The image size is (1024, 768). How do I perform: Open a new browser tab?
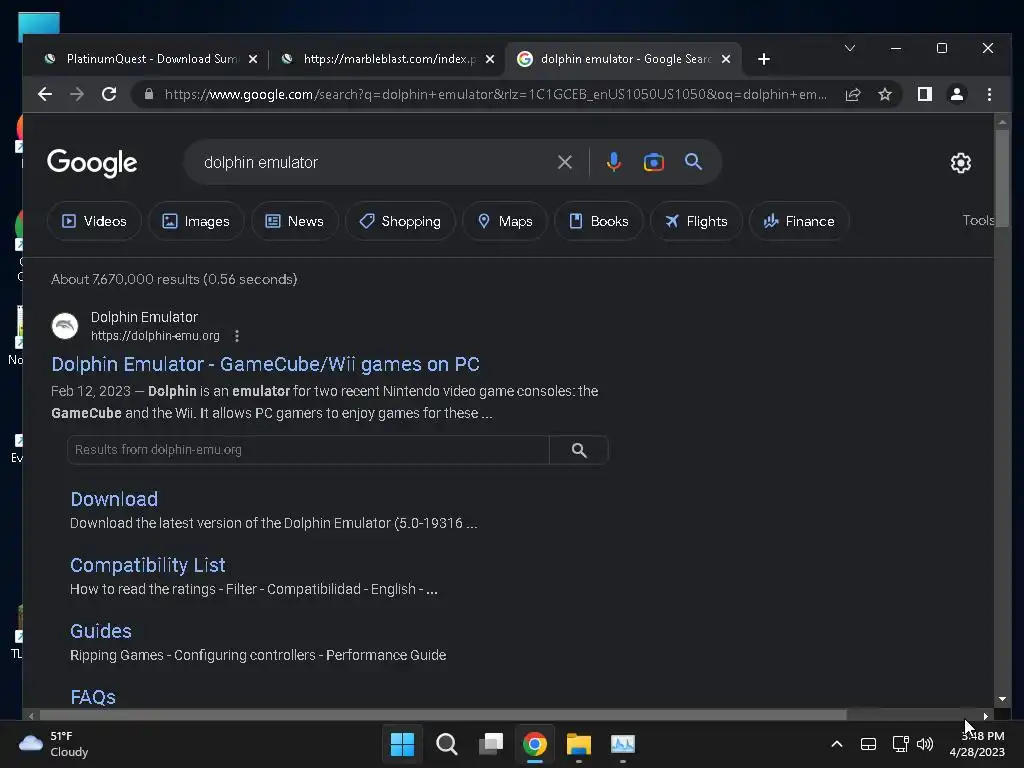pyautogui.click(x=763, y=59)
